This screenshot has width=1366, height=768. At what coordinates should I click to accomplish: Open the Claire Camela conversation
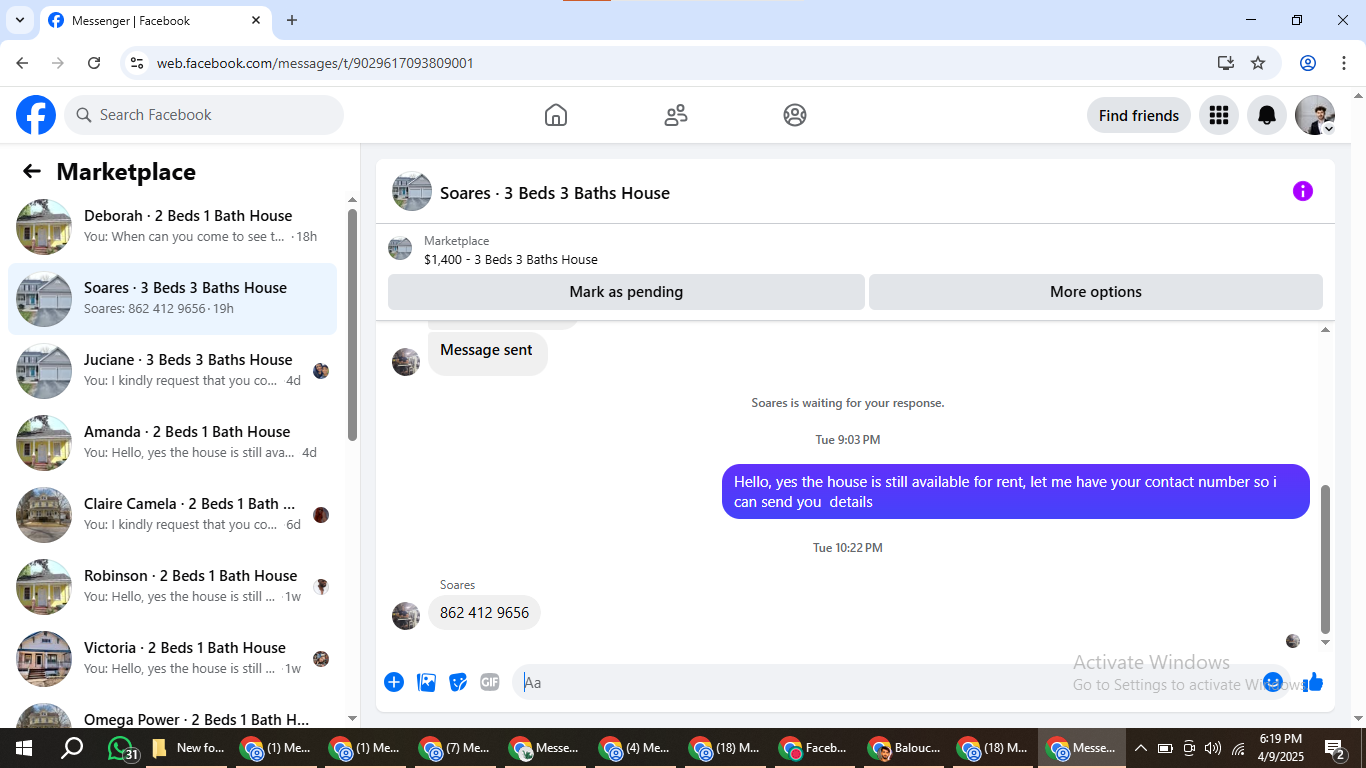172,515
